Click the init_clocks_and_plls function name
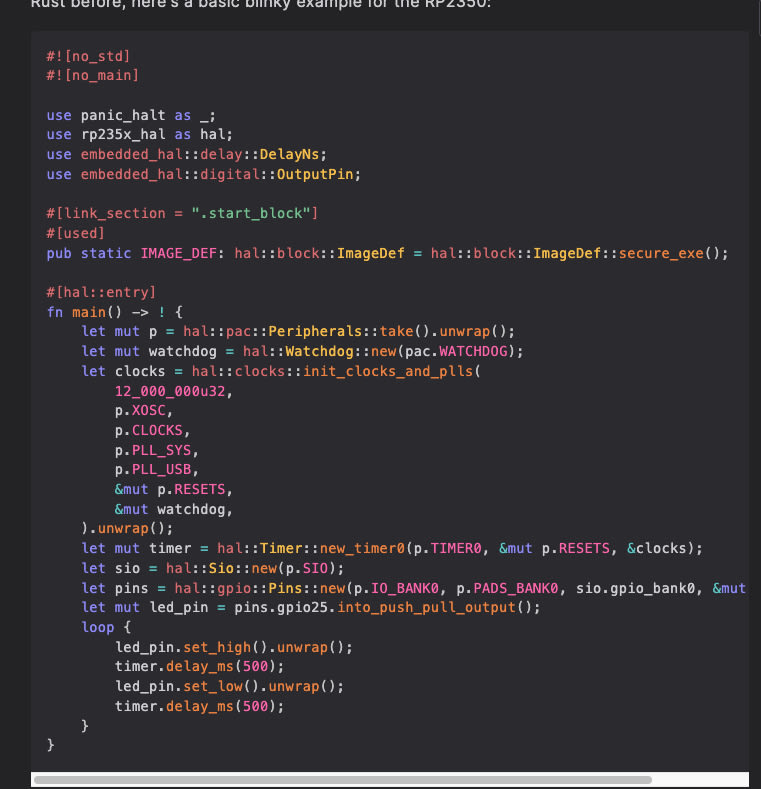This screenshot has height=789, width=761. coord(388,371)
